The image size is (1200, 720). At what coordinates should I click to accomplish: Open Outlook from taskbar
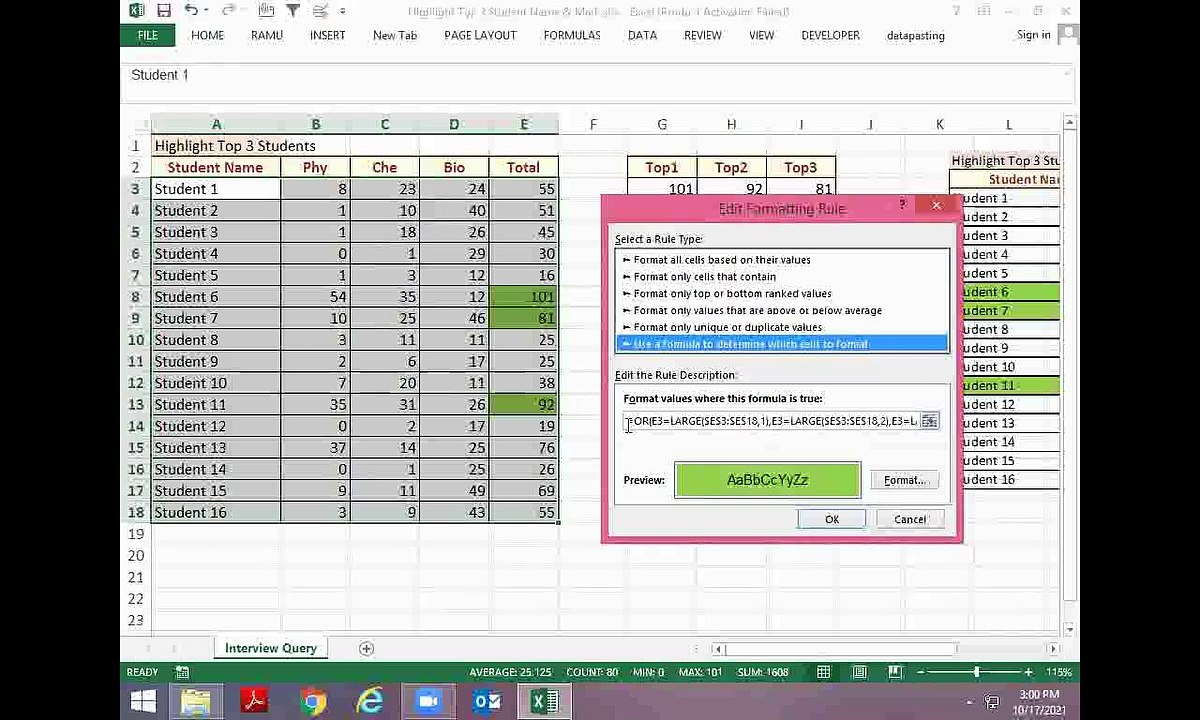(x=487, y=702)
